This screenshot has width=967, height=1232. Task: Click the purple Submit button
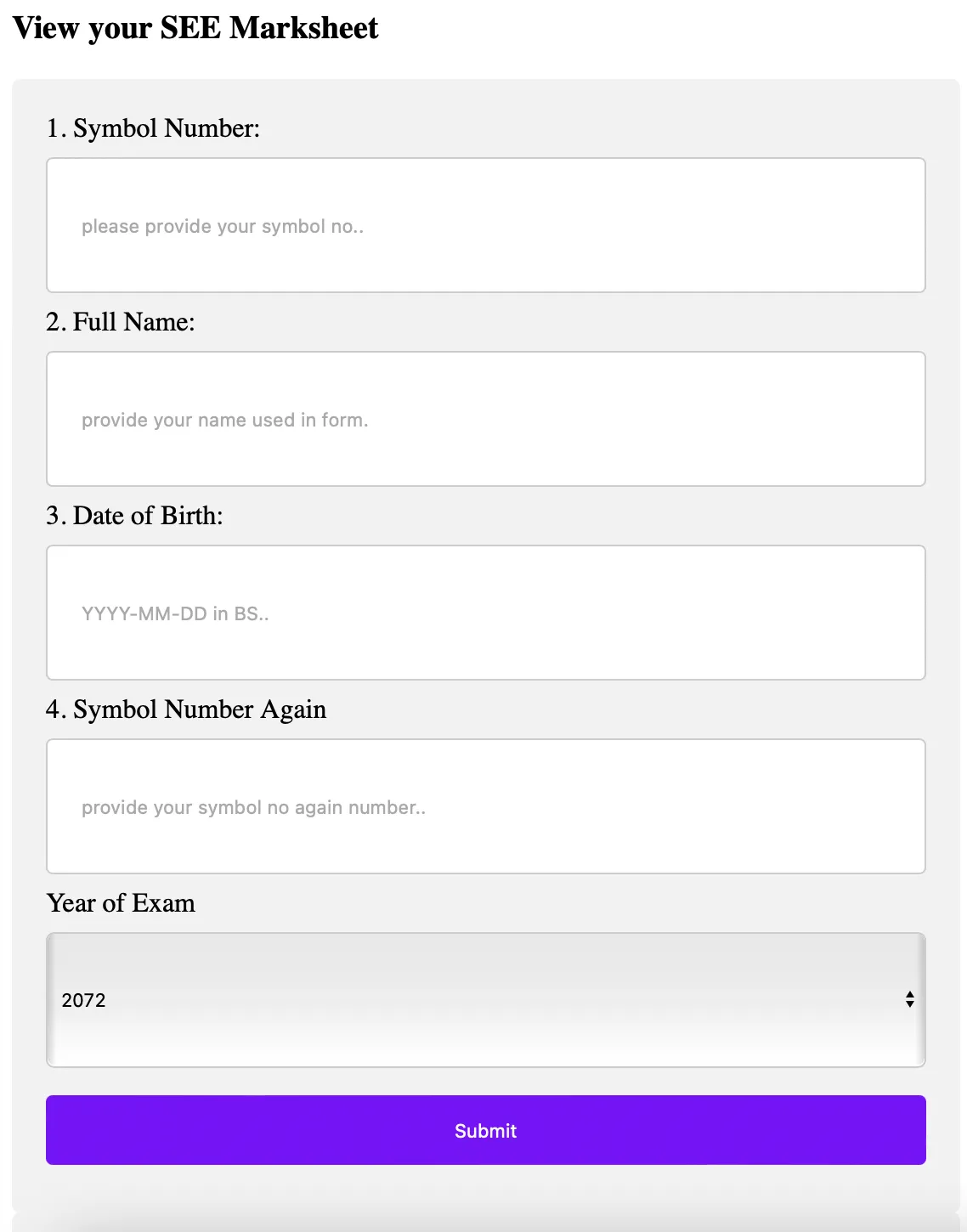(x=485, y=1130)
